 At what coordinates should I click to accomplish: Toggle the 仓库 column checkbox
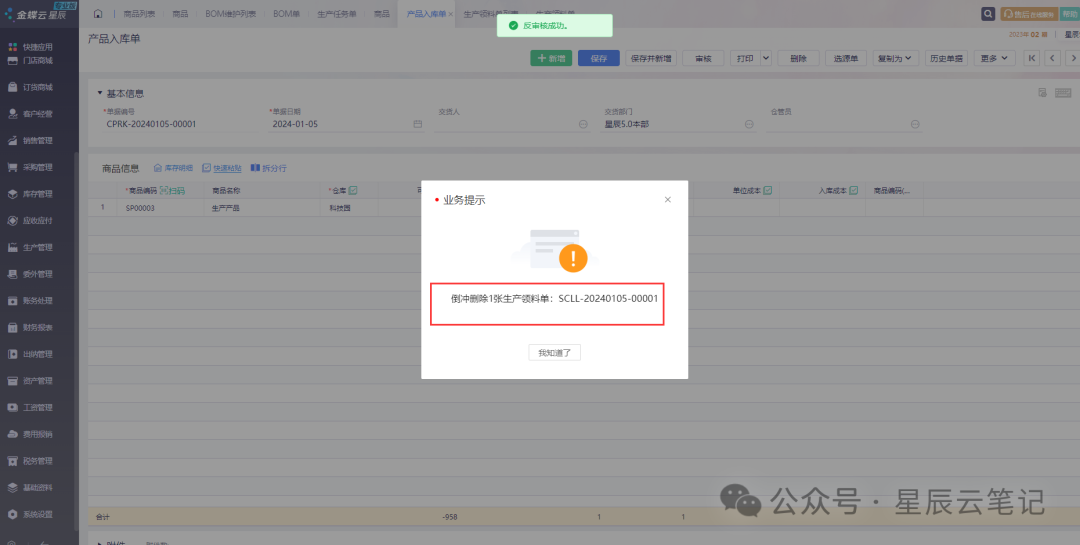pos(353,190)
